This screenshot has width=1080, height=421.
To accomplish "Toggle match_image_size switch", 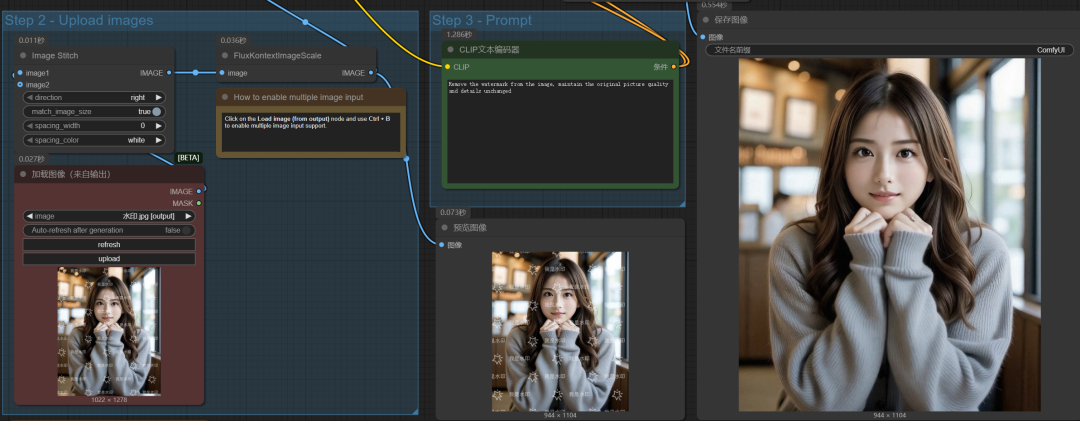I will coord(157,112).
